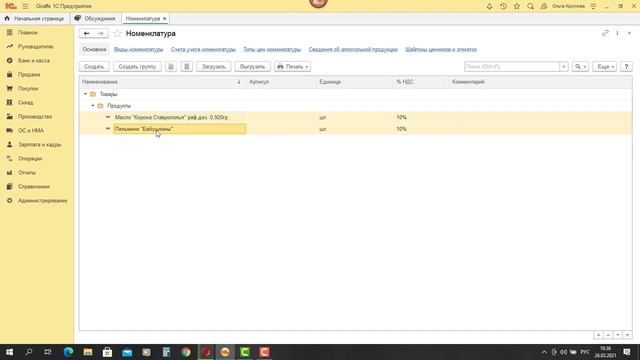Close the Номенклатура tab
Viewport: 640px width, 360px height.
click(x=164, y=19)
